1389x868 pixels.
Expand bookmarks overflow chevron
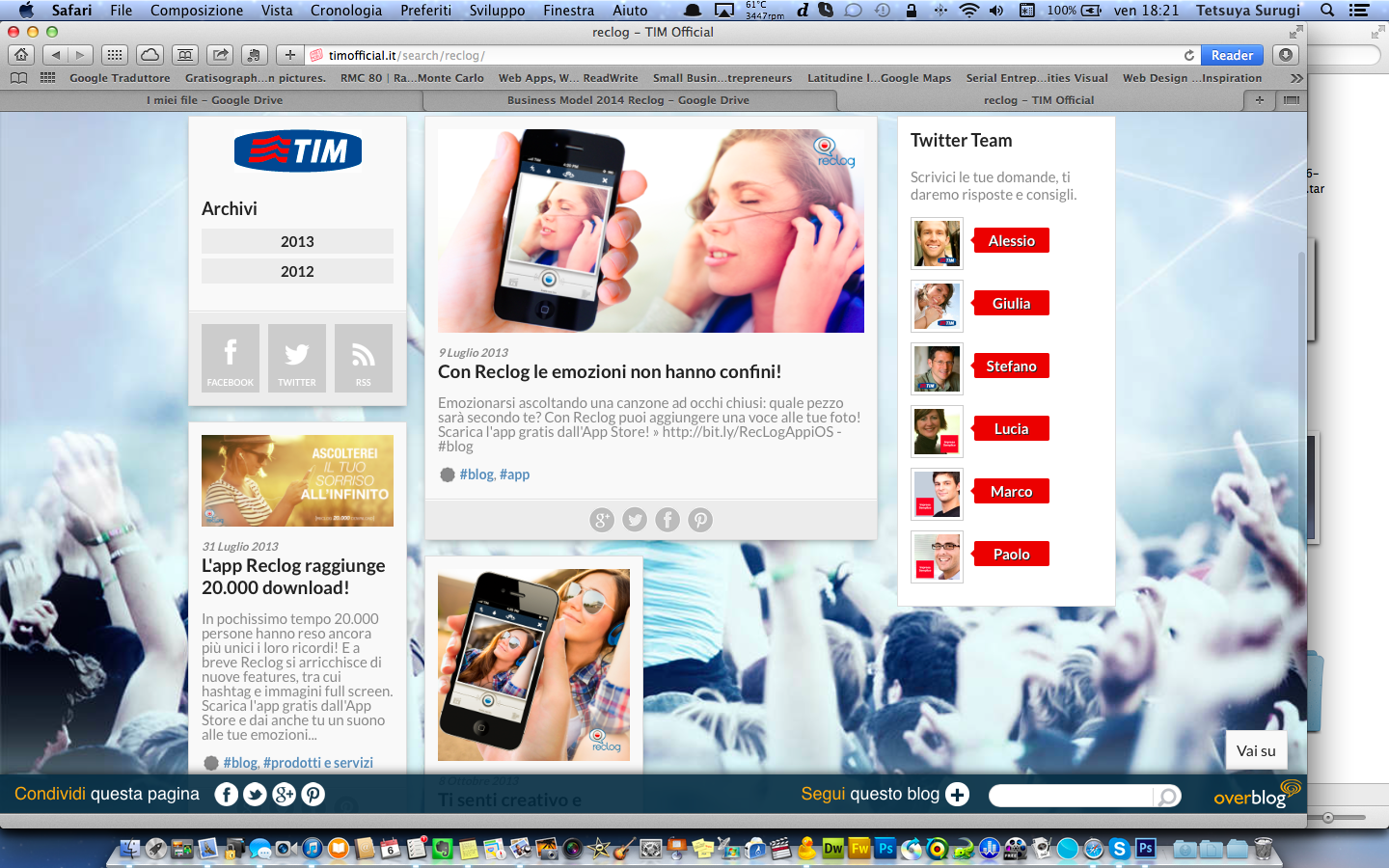click(1295, 78)
